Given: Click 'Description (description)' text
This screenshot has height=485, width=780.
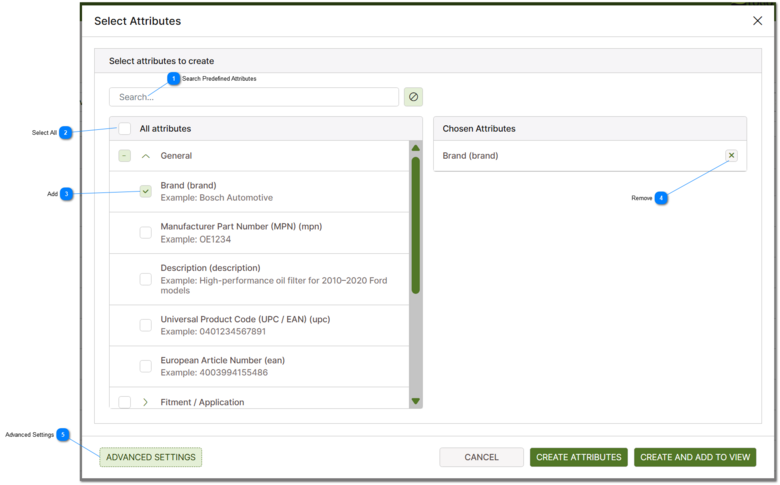Looking at the screenshot, I should tap(210, 268).
